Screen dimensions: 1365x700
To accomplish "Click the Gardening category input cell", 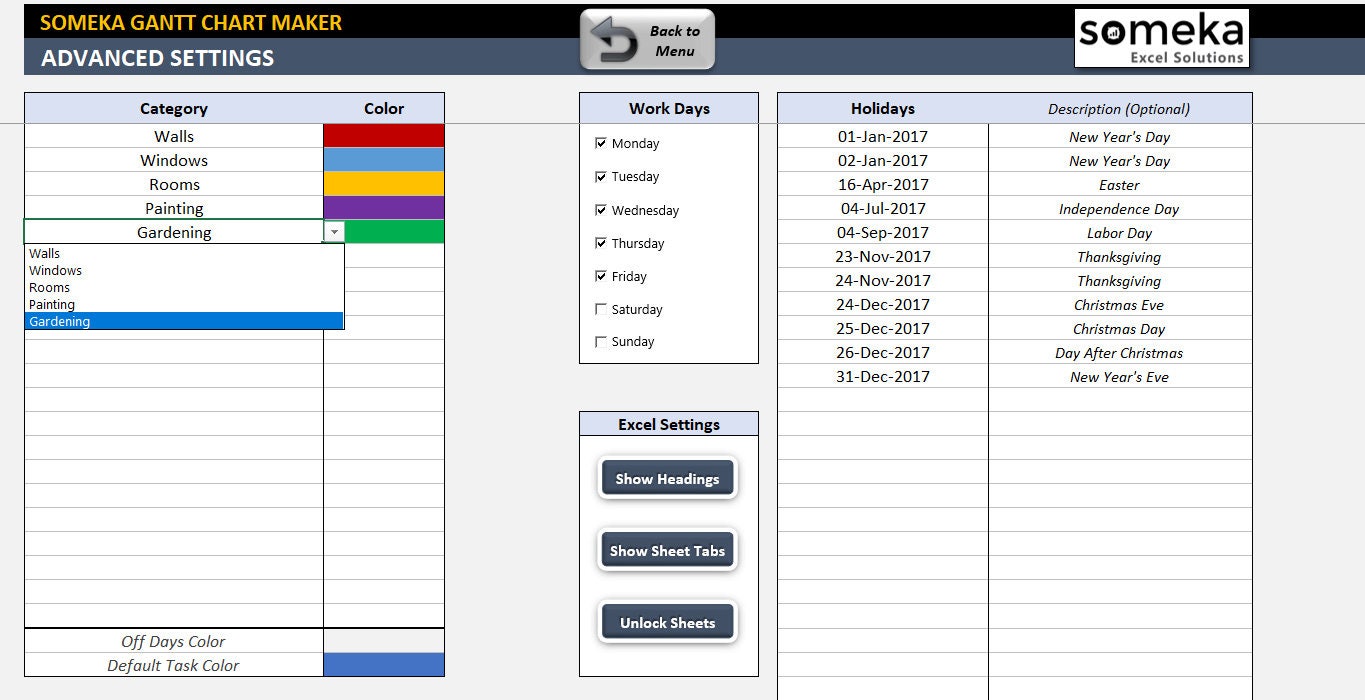I will (174, 232).
